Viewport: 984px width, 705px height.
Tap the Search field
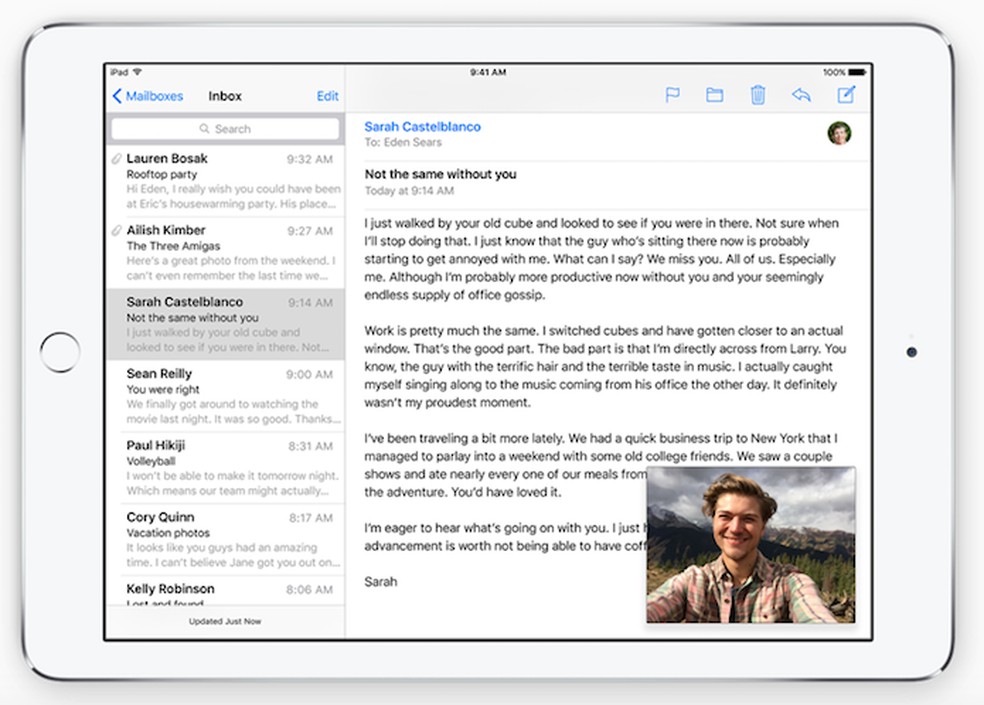point(225,128)
